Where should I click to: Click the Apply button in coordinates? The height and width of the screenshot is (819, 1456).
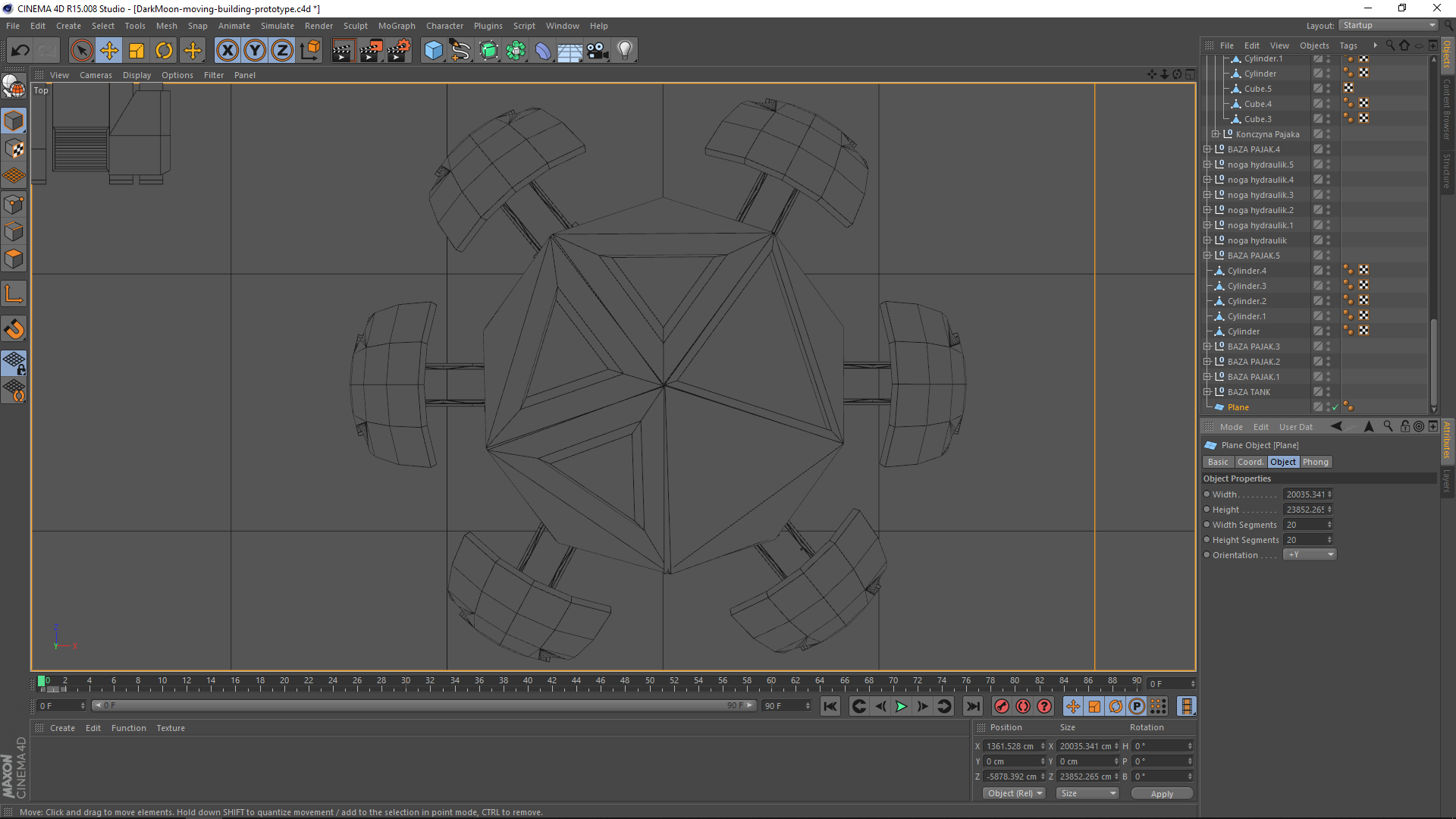pos(1161,793)
